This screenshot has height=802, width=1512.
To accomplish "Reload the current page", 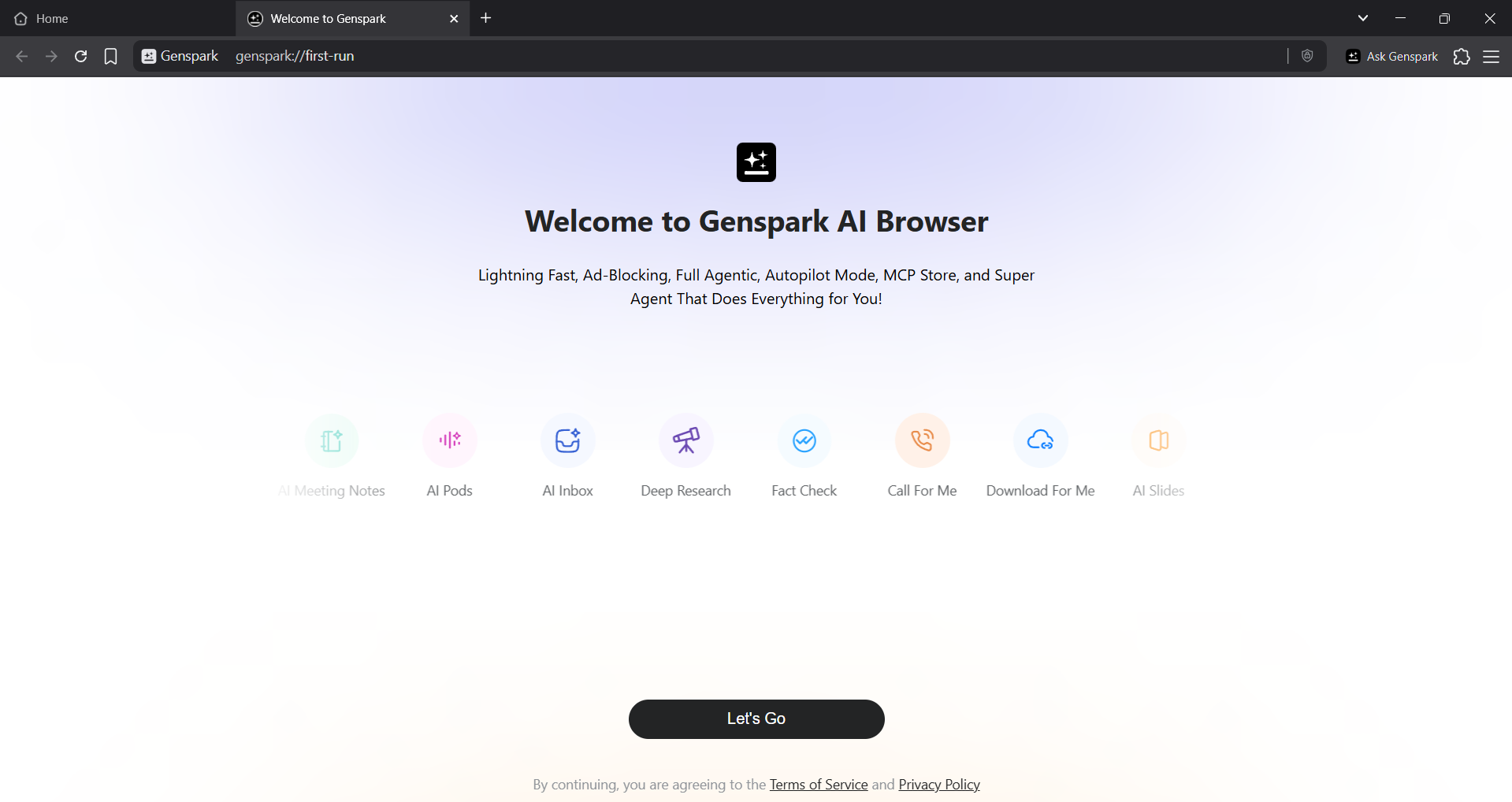I will click(80, 56).
